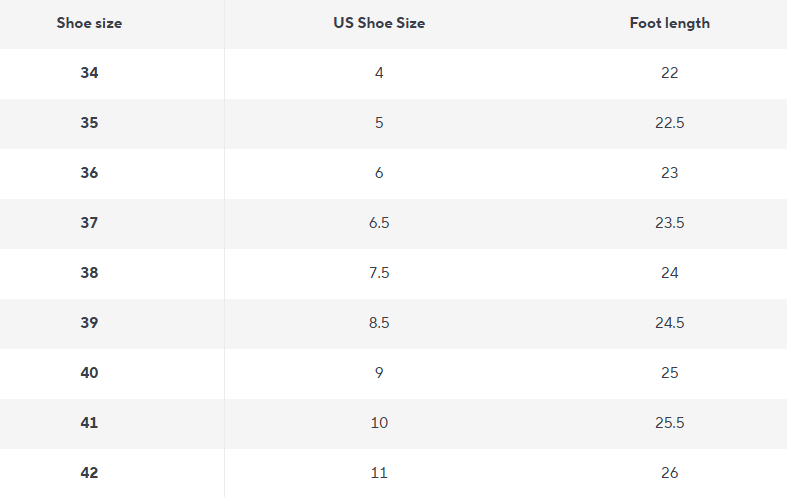Select shoe size 41 cell

coord(89,423)
